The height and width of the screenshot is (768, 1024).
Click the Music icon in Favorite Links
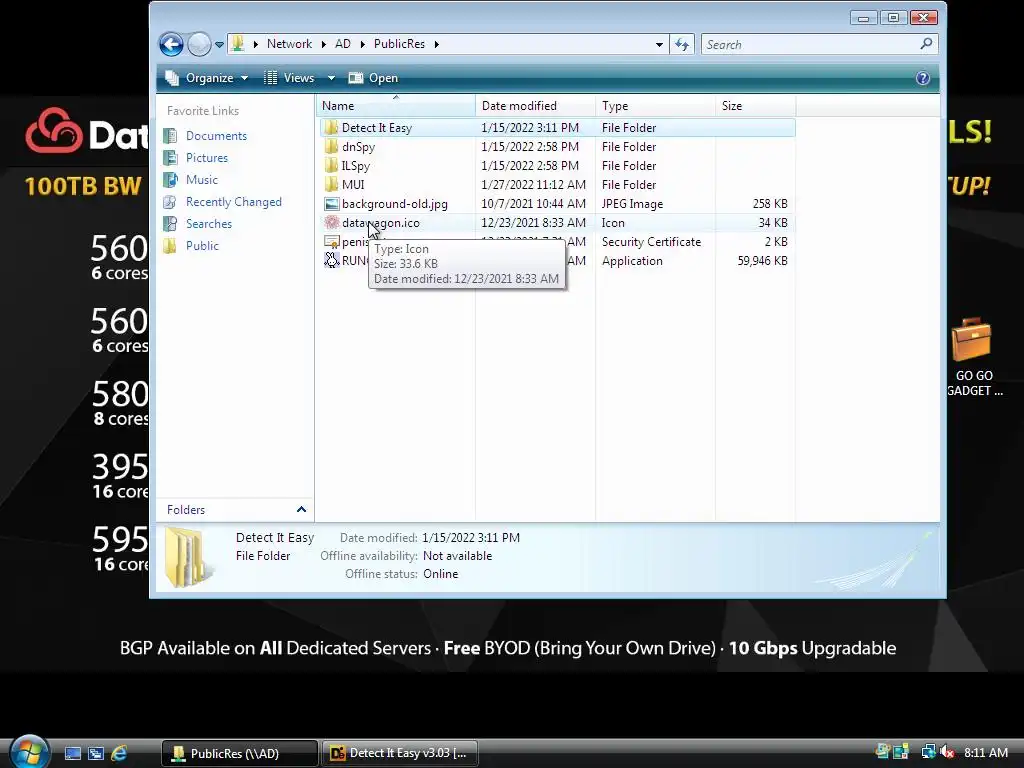[170, 180]
